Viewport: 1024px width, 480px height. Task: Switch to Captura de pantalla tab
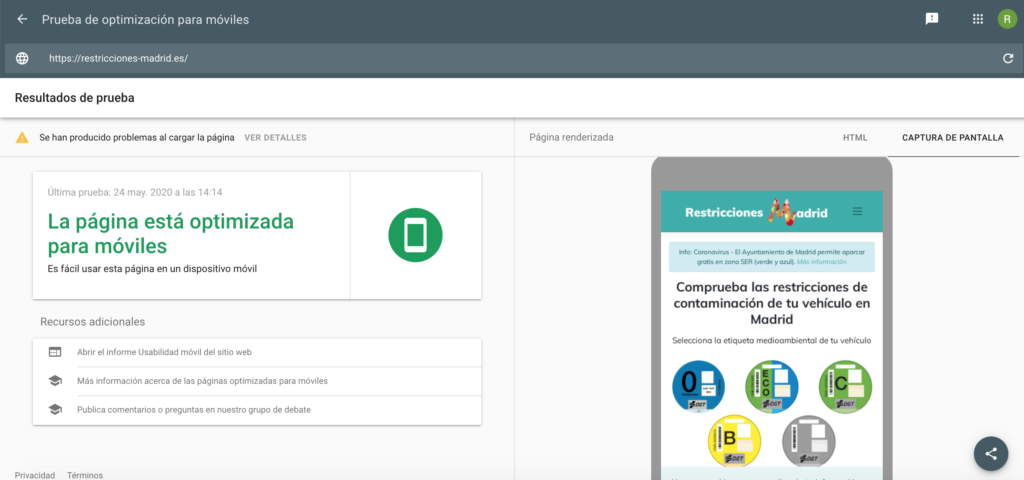953,138
